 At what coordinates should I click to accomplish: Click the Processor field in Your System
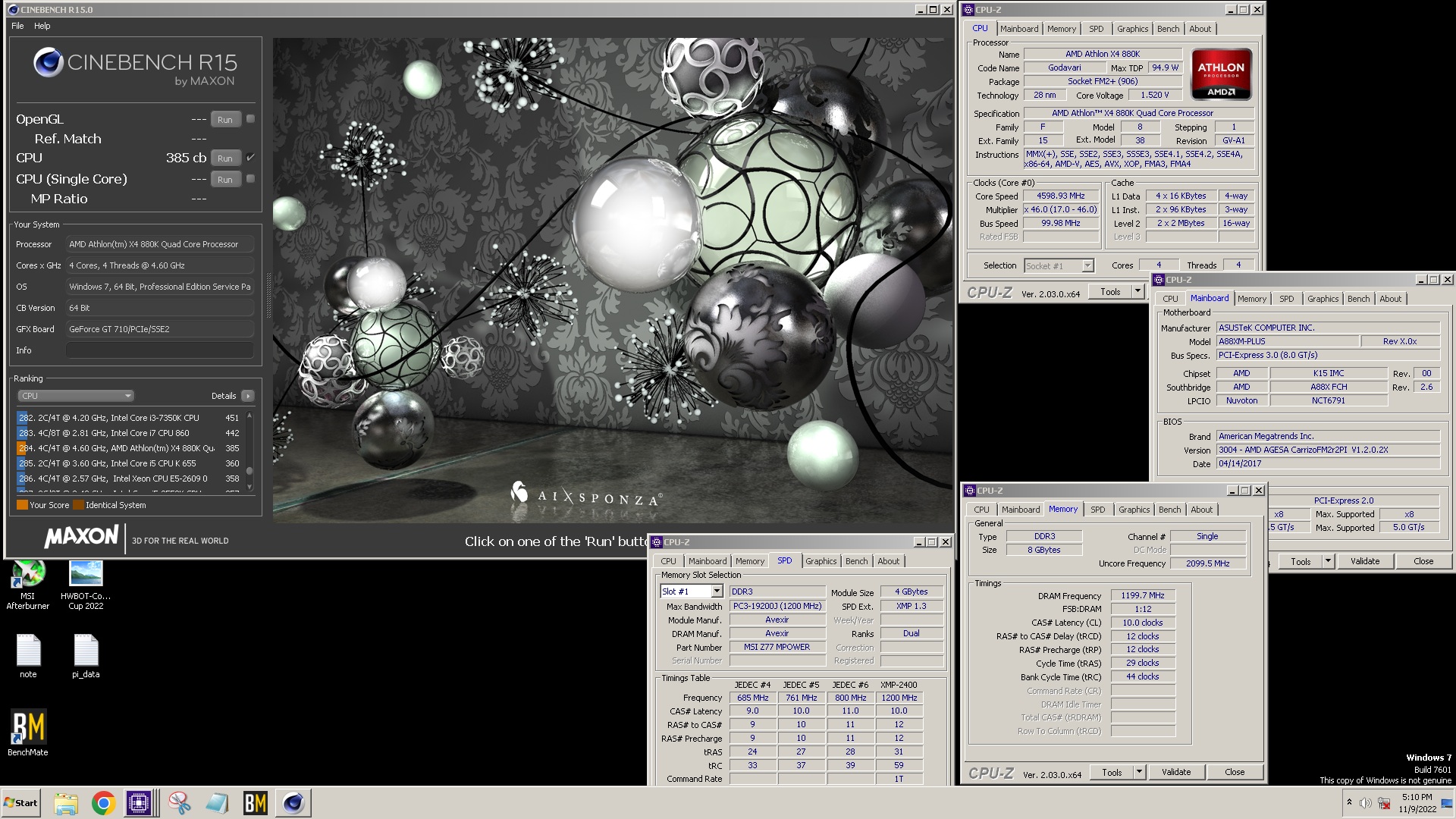click(159, 244)
